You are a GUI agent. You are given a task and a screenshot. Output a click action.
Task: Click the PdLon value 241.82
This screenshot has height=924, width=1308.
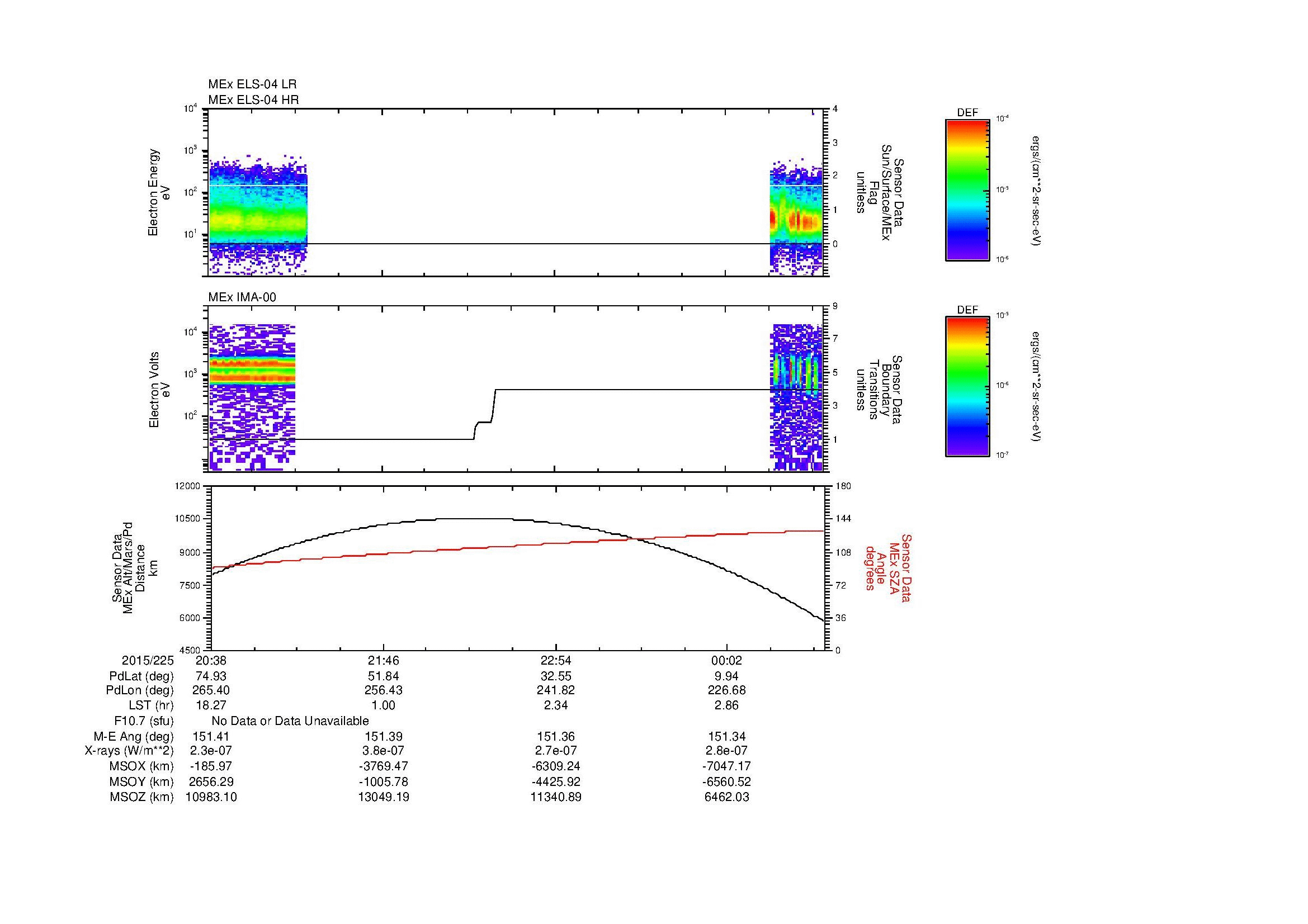tap(556, 690)
